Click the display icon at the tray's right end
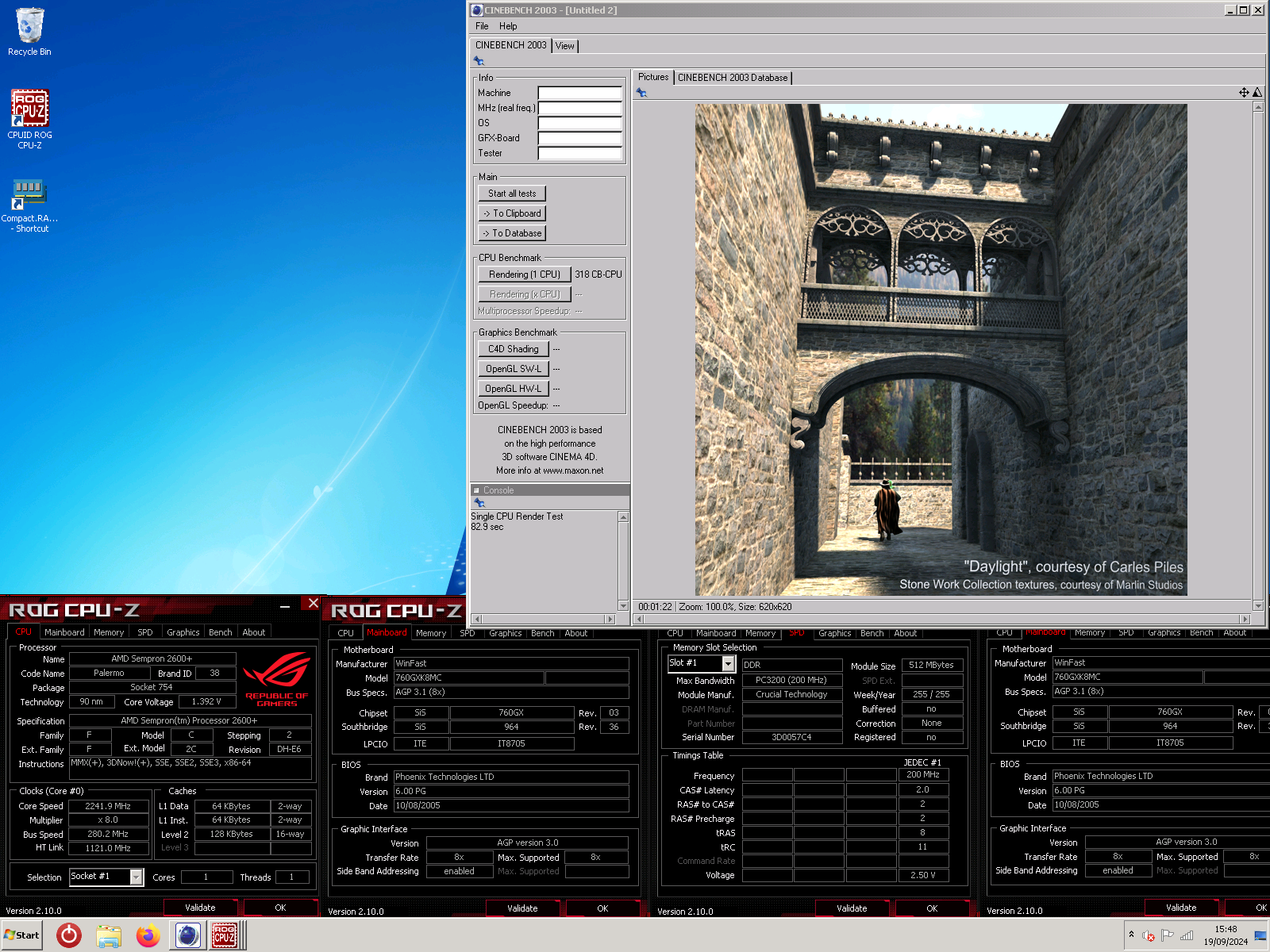The width and height of the screenshot is (1270, 952). pos(1260,936)
